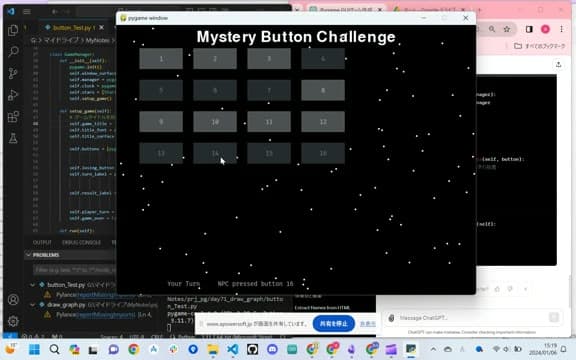
Task: Click game button 8
Action: coord(323,90)
